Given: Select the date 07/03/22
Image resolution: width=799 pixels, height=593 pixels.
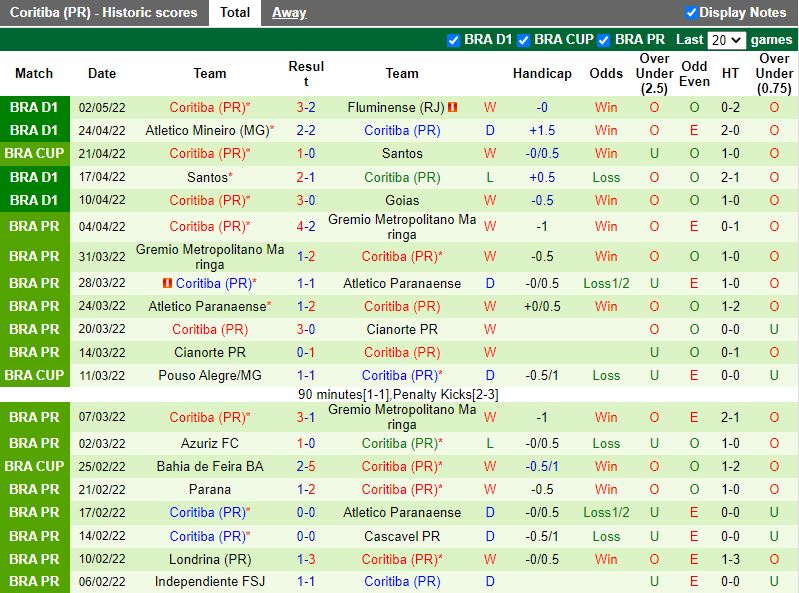Looking at the screenshot, I should [102, 417].
